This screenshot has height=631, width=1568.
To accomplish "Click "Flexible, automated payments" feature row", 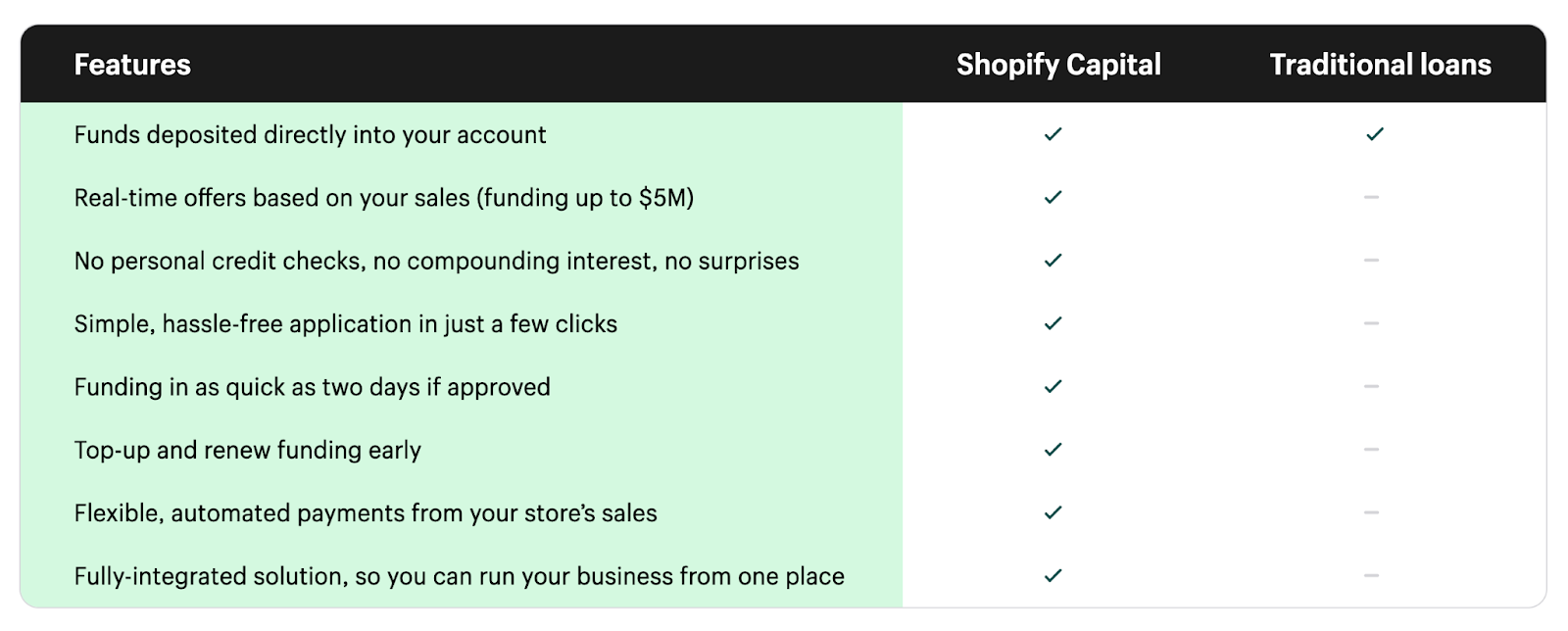I will [365, 513].
